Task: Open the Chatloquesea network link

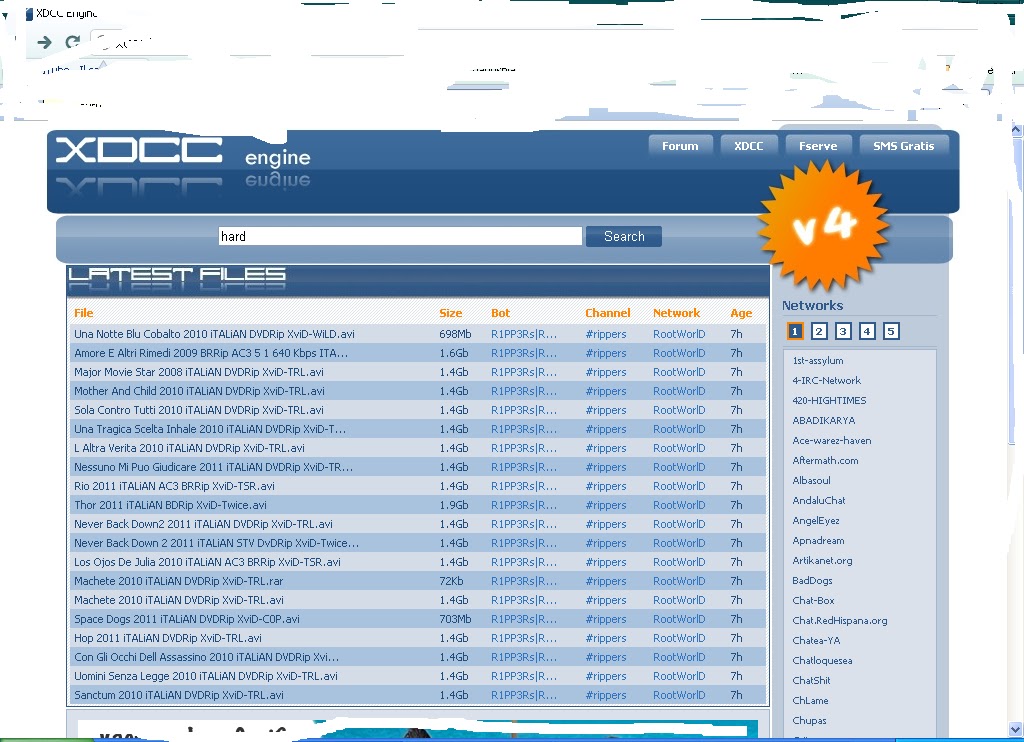Action: [822, 660]
